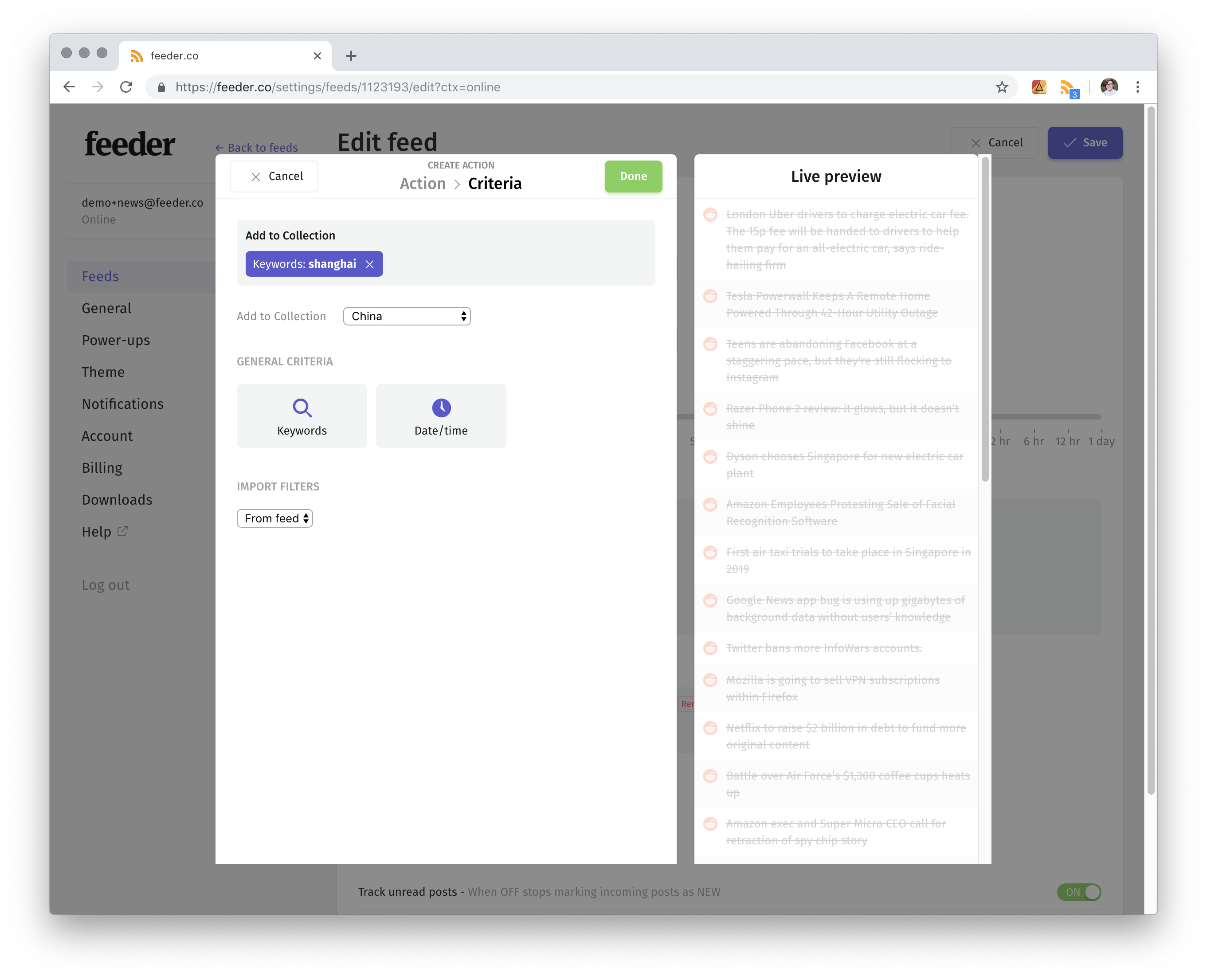Close the feeder.co tab
This screenshot has width=1207, height=980.
[x=317, y=56]
